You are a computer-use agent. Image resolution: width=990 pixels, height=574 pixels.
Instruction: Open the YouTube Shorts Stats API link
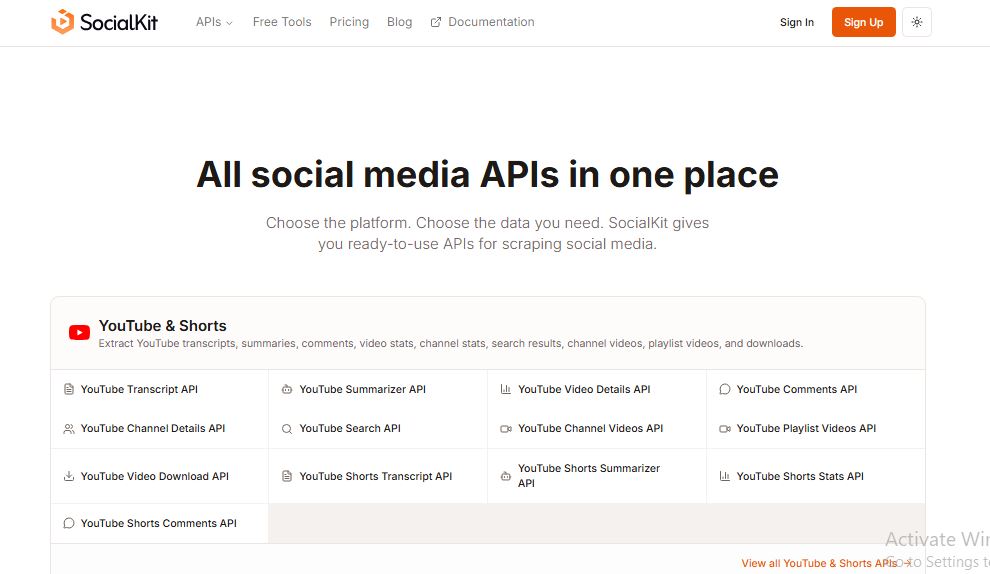[800, 476]
